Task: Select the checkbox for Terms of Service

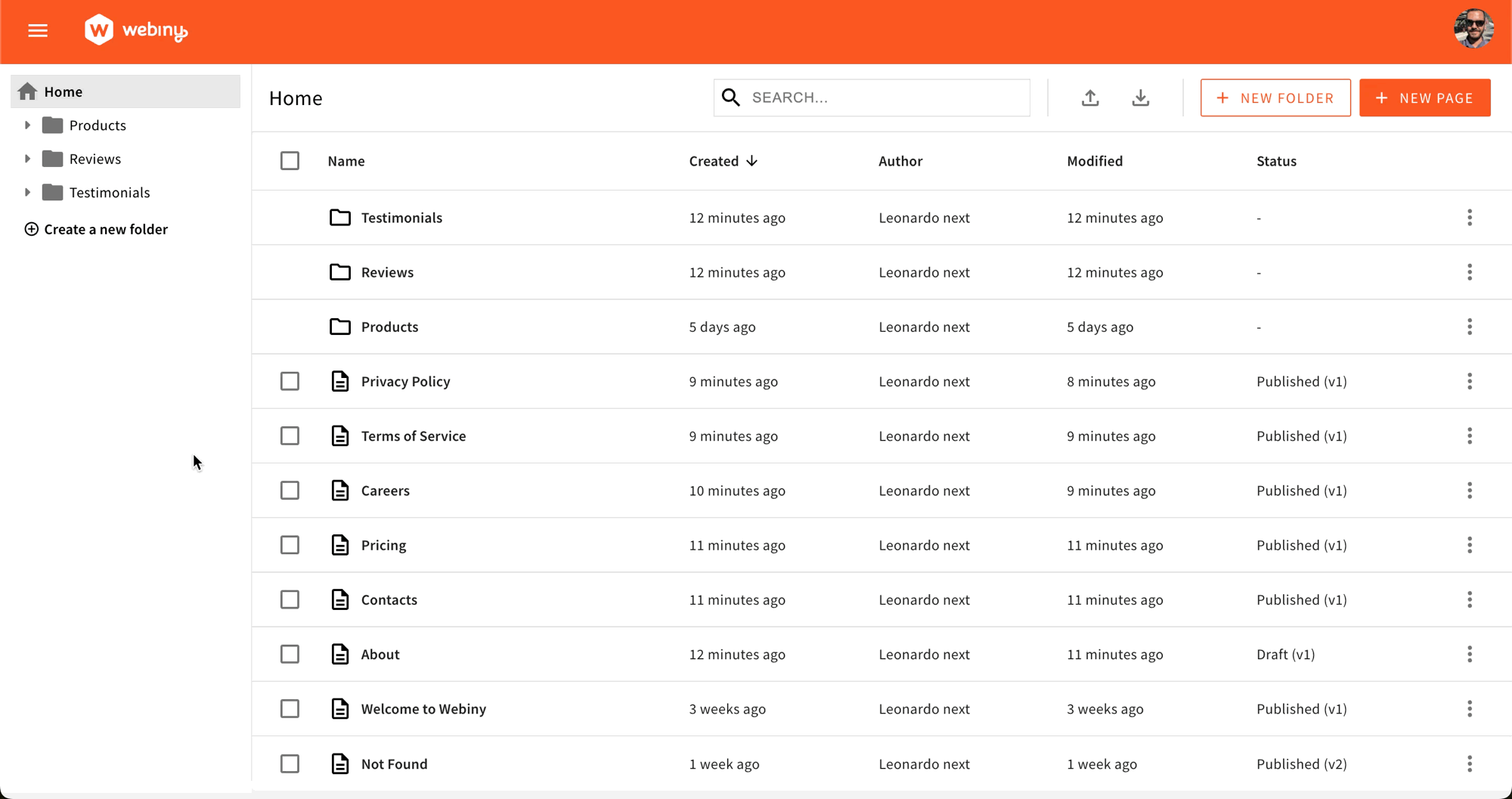Action: (290, 435)
